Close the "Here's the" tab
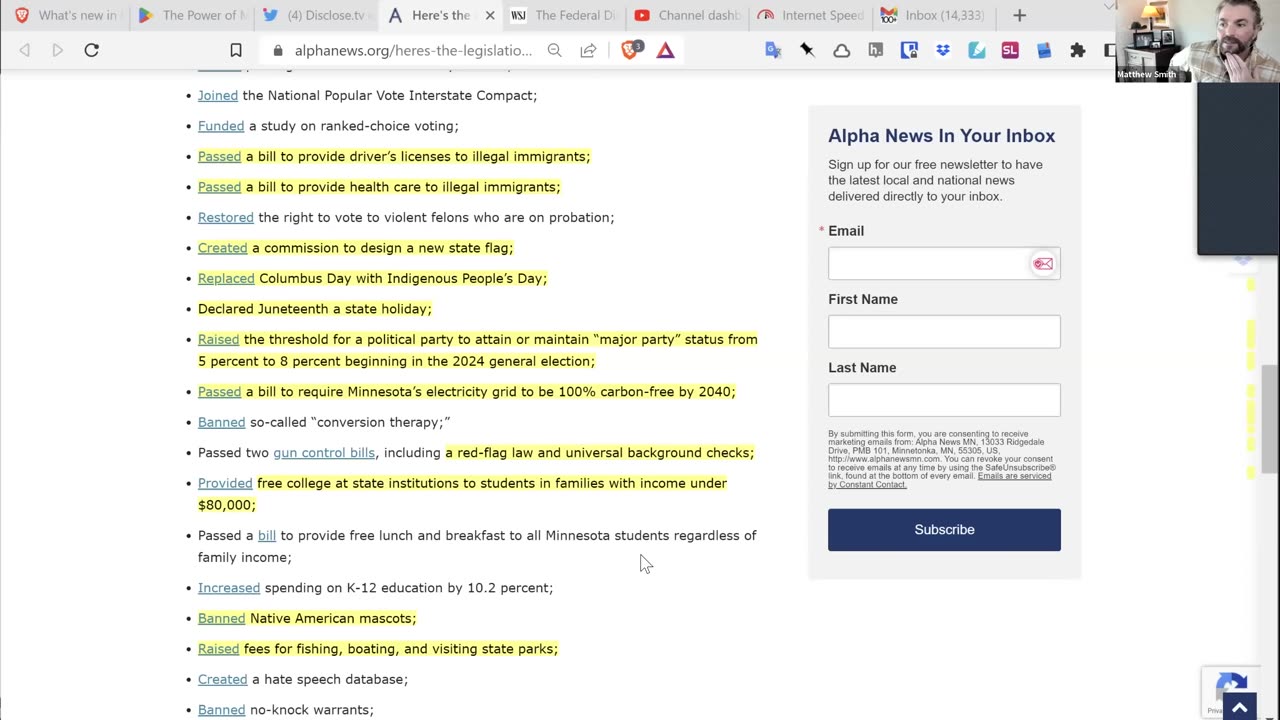 490,15
